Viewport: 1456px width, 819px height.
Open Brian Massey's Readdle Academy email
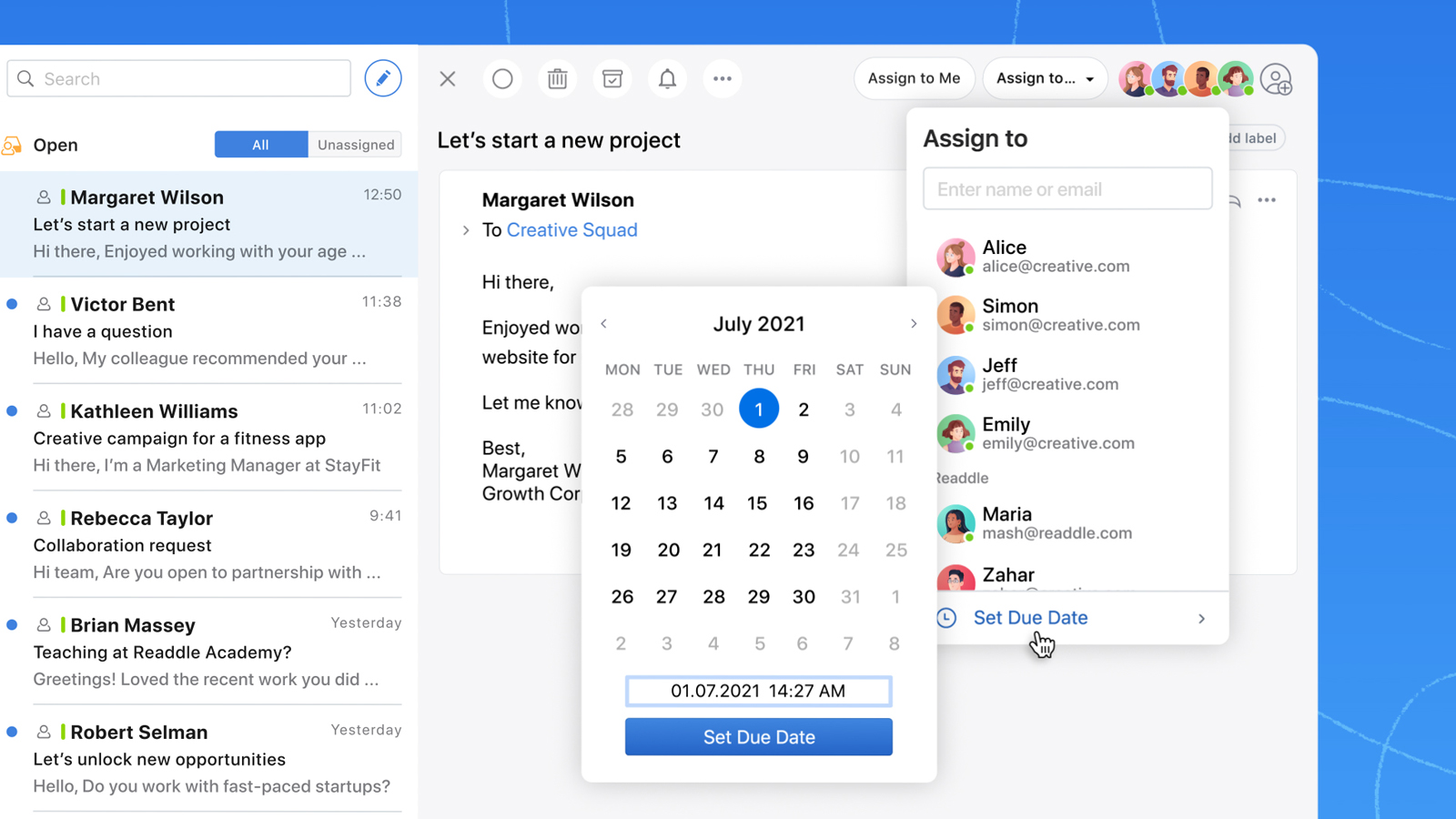pyautogui.click(x=209, y=652)
